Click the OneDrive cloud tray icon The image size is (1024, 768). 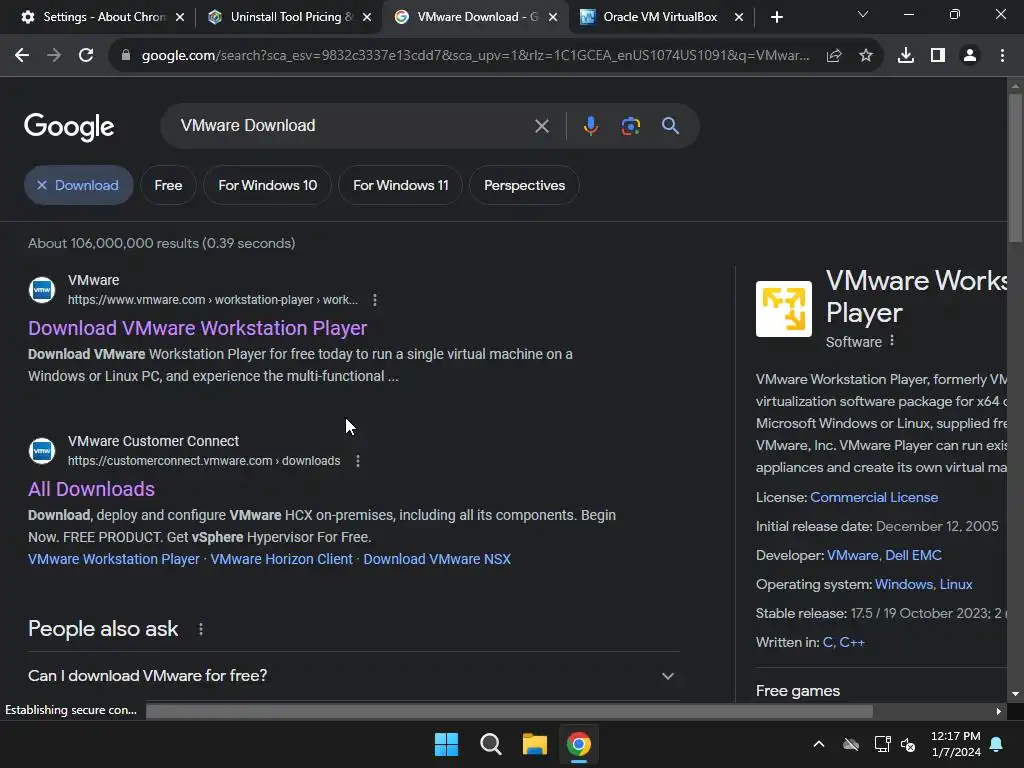[x=851, y=744]
